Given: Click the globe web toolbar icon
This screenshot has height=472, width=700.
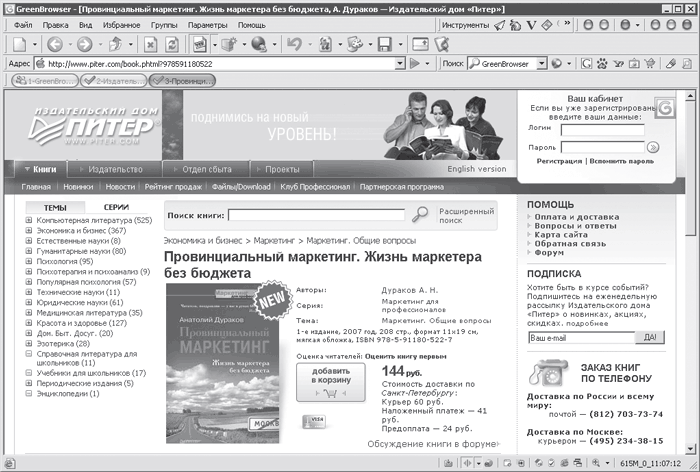Looking at the screenshot, I should [x=259, y=44].
